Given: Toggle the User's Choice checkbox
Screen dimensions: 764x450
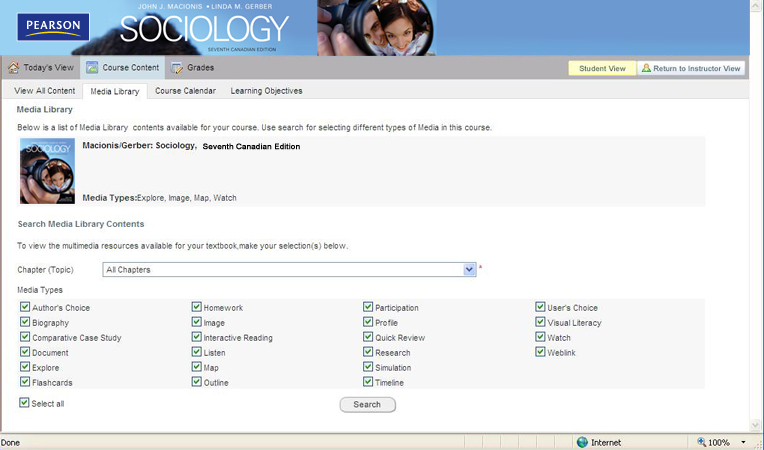Looking at the screenshot, I should pos(540,307).
